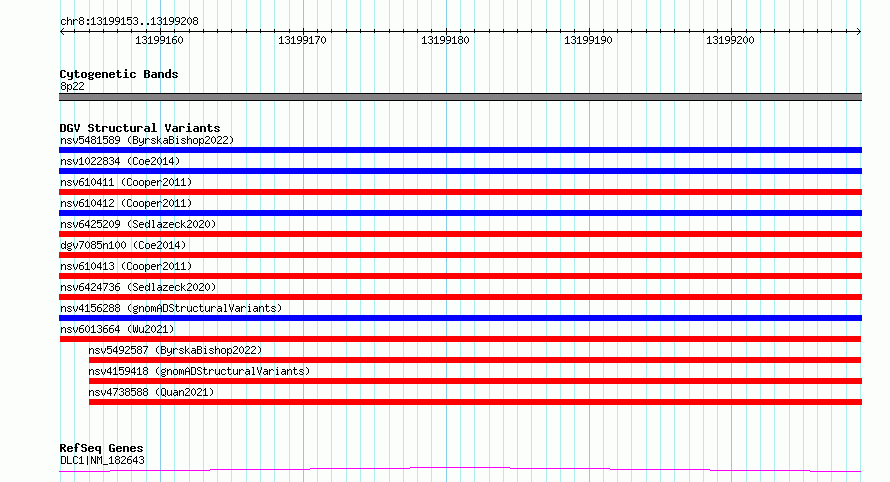Select the blue bar under nsv5481589
The width and height of the screenshot is (890, 482).
(x=460, y=150)
